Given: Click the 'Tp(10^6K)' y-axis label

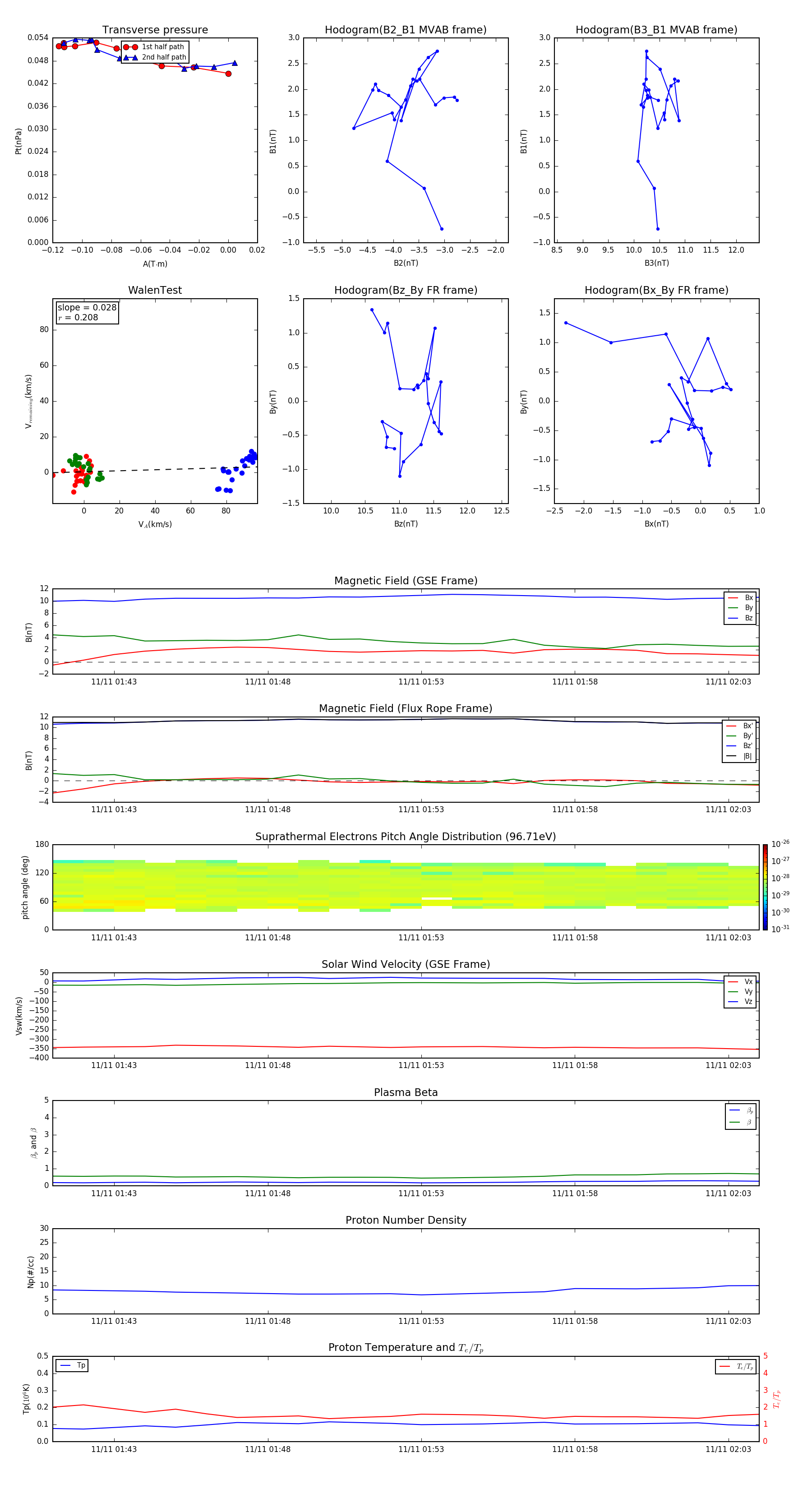Looking at the screenshot, I should [x=26, y=1399].
